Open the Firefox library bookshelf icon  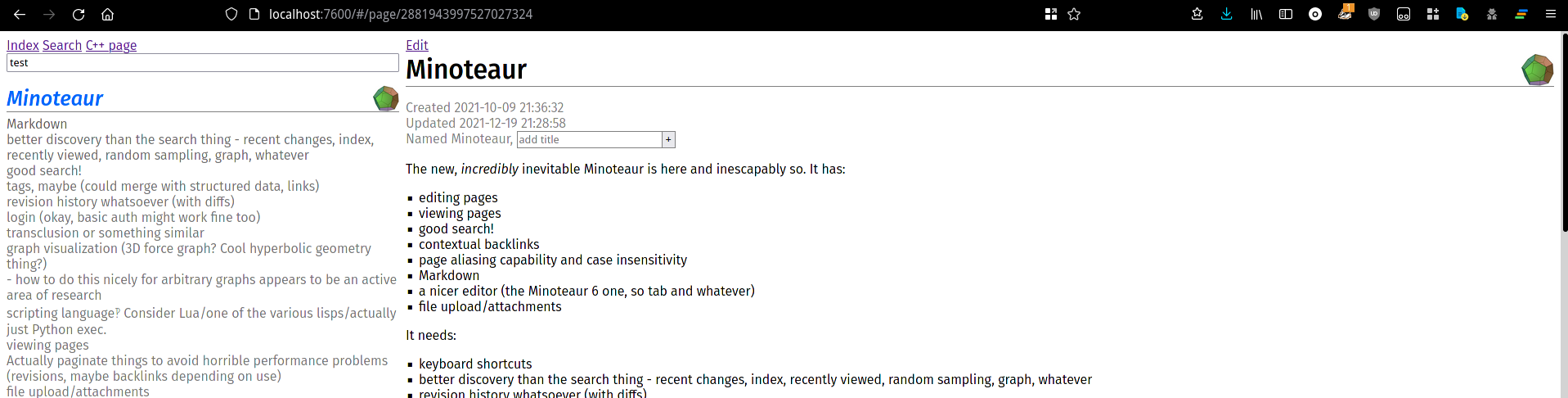[1256, 14]
